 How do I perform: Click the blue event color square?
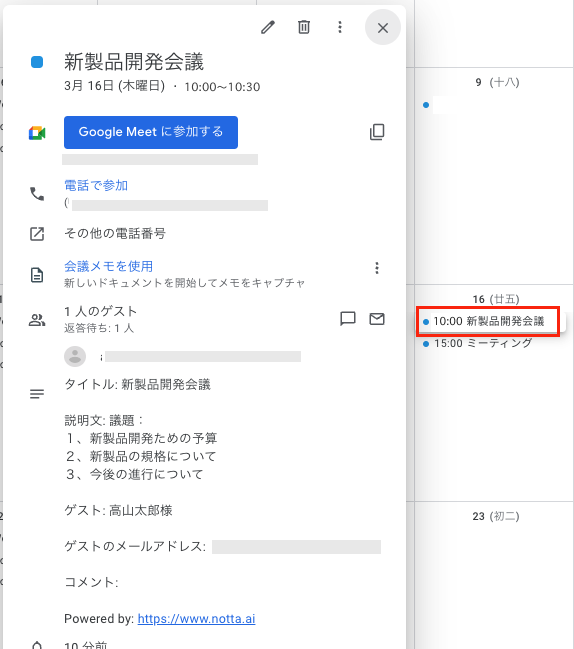(x=37, y=62)
